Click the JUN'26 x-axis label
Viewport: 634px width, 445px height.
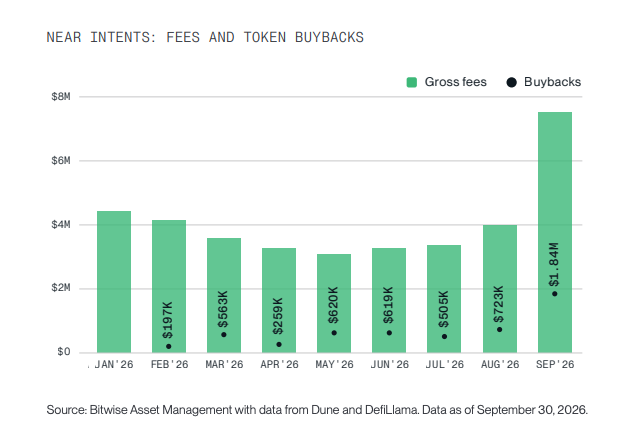coord(390,365)
